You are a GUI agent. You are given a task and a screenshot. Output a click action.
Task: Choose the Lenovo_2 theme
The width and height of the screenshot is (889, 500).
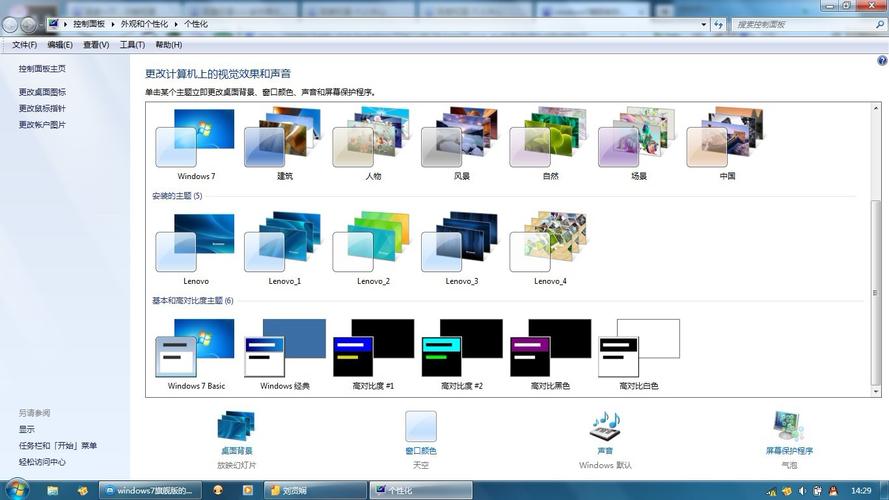(x=372, y=249)
